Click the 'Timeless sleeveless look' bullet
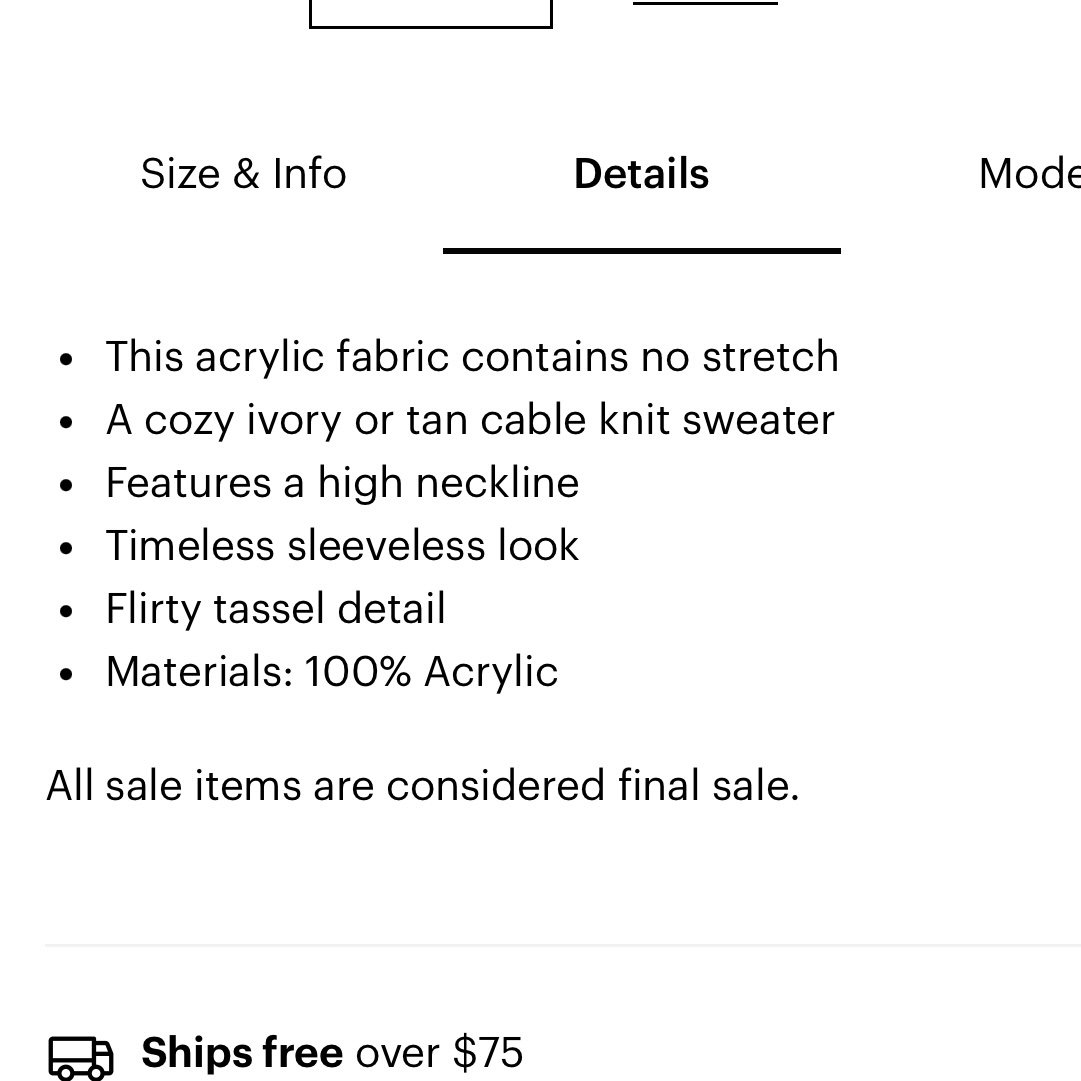Viewport: 1081px width, 1081px height. [343, 545]
